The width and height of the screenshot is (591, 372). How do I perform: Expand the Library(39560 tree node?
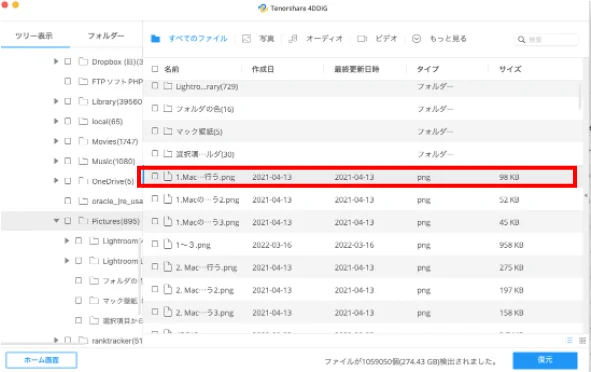56,101
